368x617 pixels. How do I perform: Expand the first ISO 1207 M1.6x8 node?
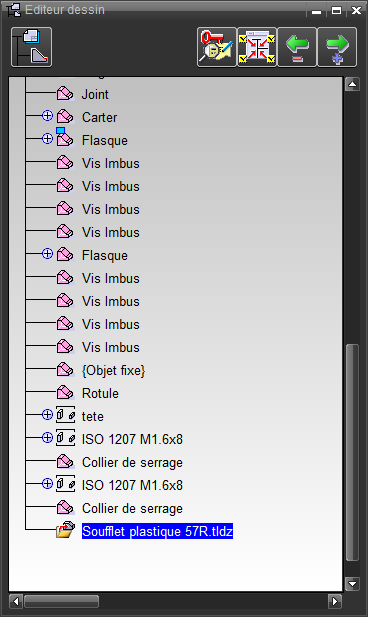[x=47, y=438]
